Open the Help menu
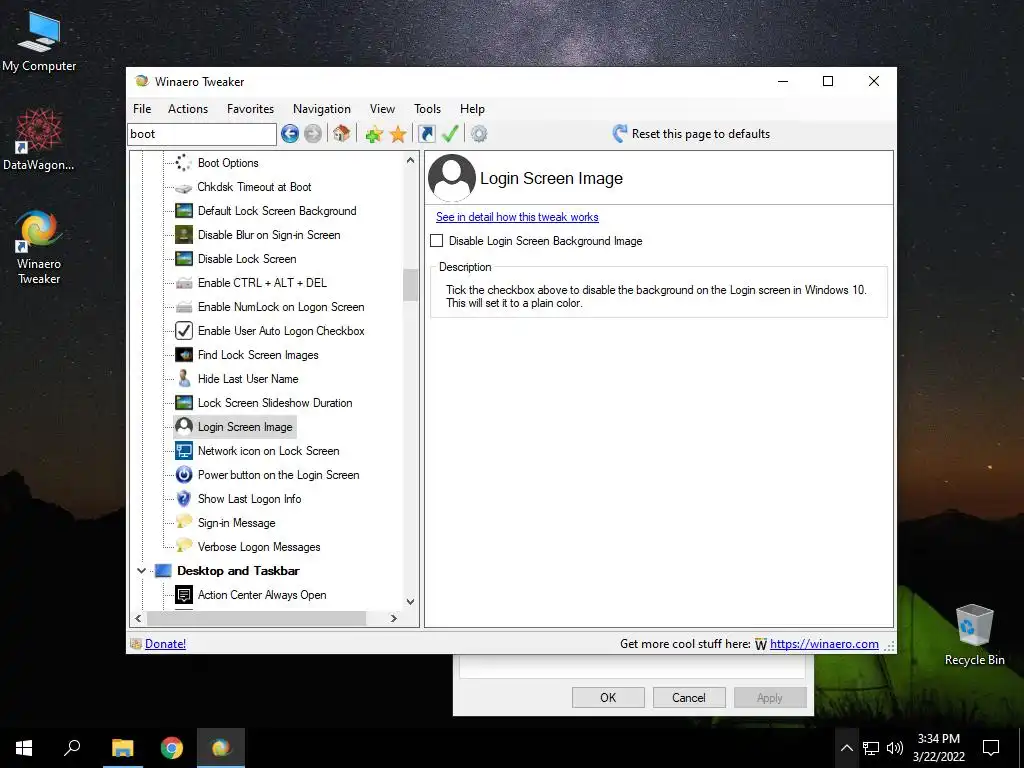The width and height of the screenshot is (1024, 768). (472, 109)
